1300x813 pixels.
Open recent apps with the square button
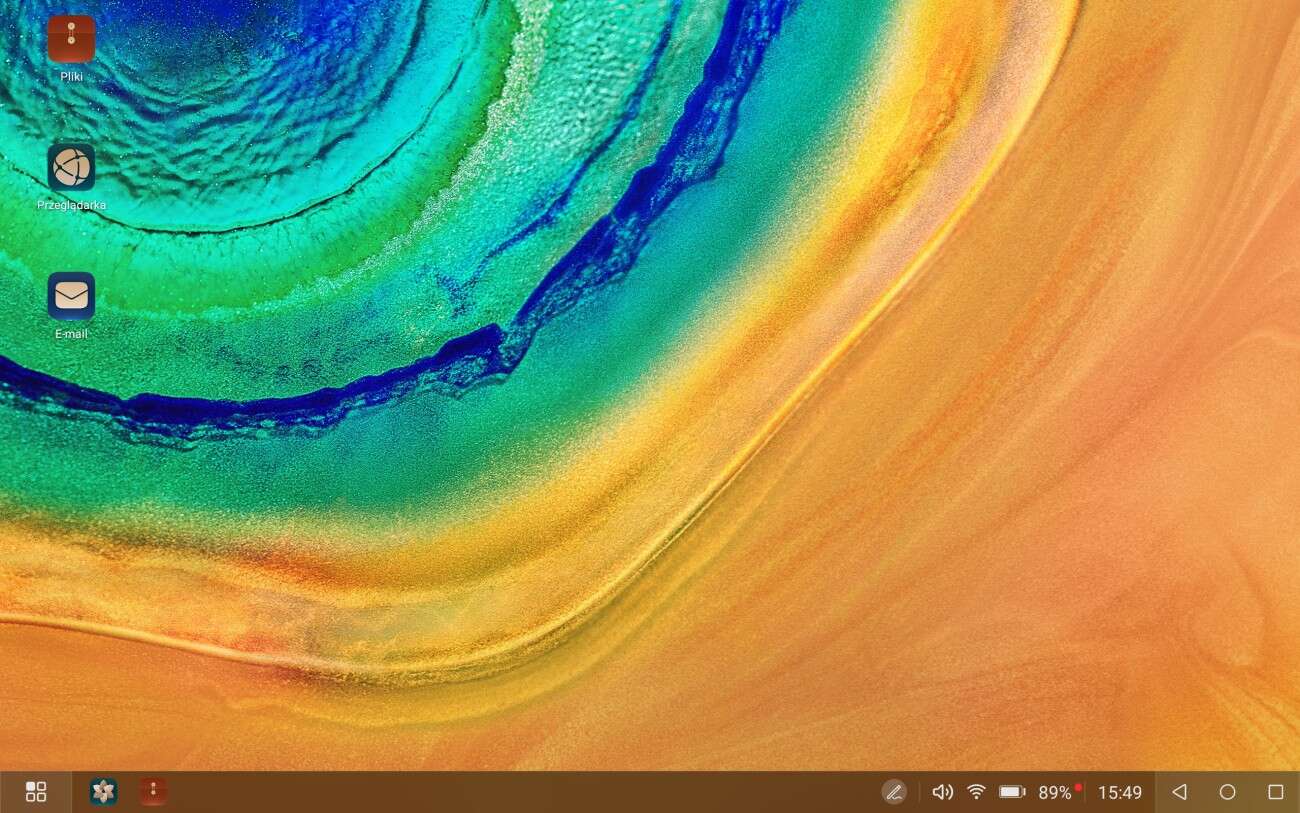point(1276,791)
